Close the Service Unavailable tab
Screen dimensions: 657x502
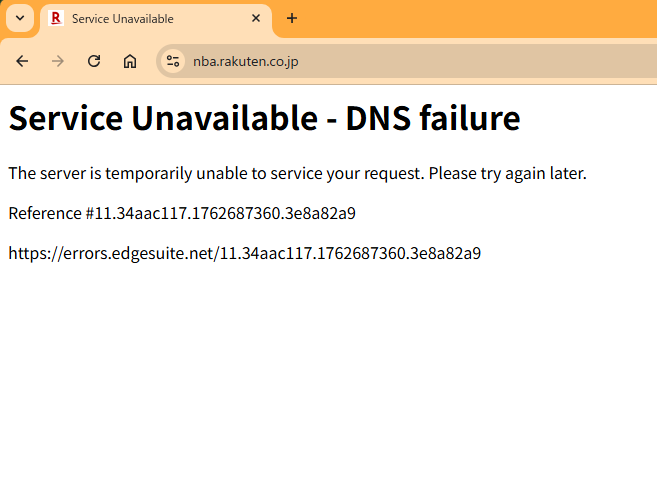(256, 18)
